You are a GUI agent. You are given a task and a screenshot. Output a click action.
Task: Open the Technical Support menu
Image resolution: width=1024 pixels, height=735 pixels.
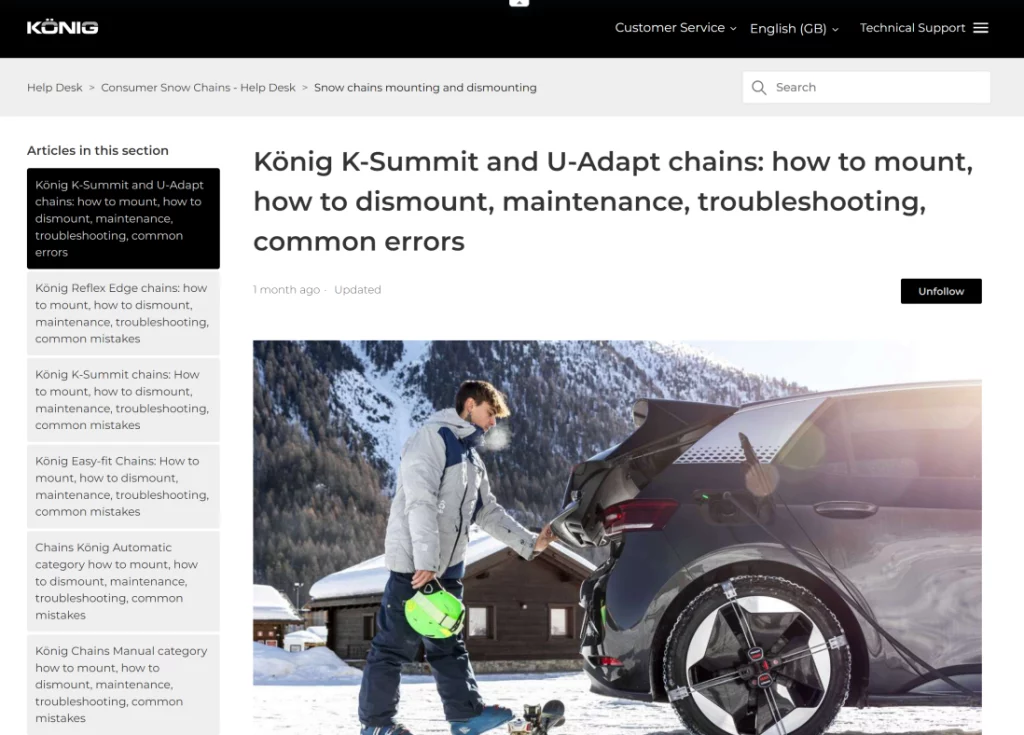pyautogui.click(x=912, y=28)
